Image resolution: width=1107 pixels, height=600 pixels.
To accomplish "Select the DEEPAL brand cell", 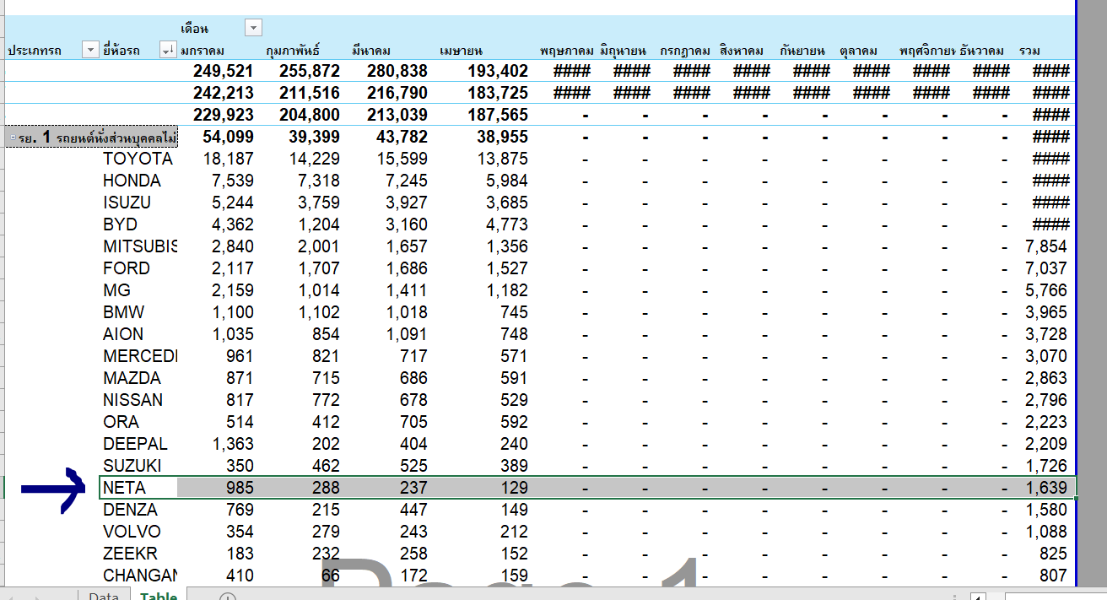I will [x=136, y=443].
